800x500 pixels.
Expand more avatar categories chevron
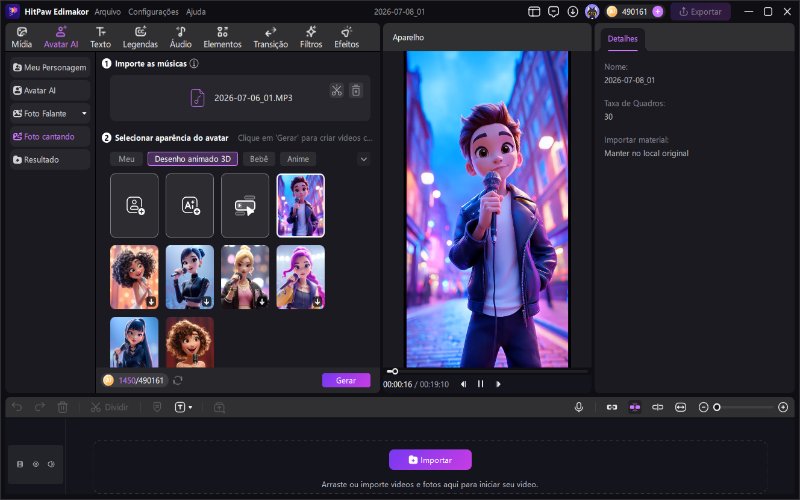(x=364, y=159)
